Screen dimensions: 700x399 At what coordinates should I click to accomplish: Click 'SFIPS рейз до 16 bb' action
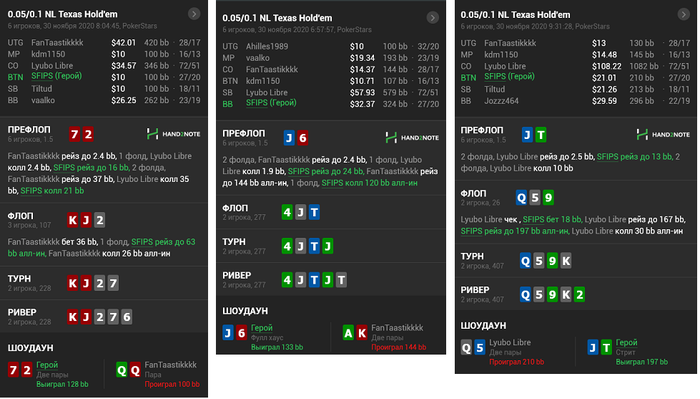[x=91, y=167]
